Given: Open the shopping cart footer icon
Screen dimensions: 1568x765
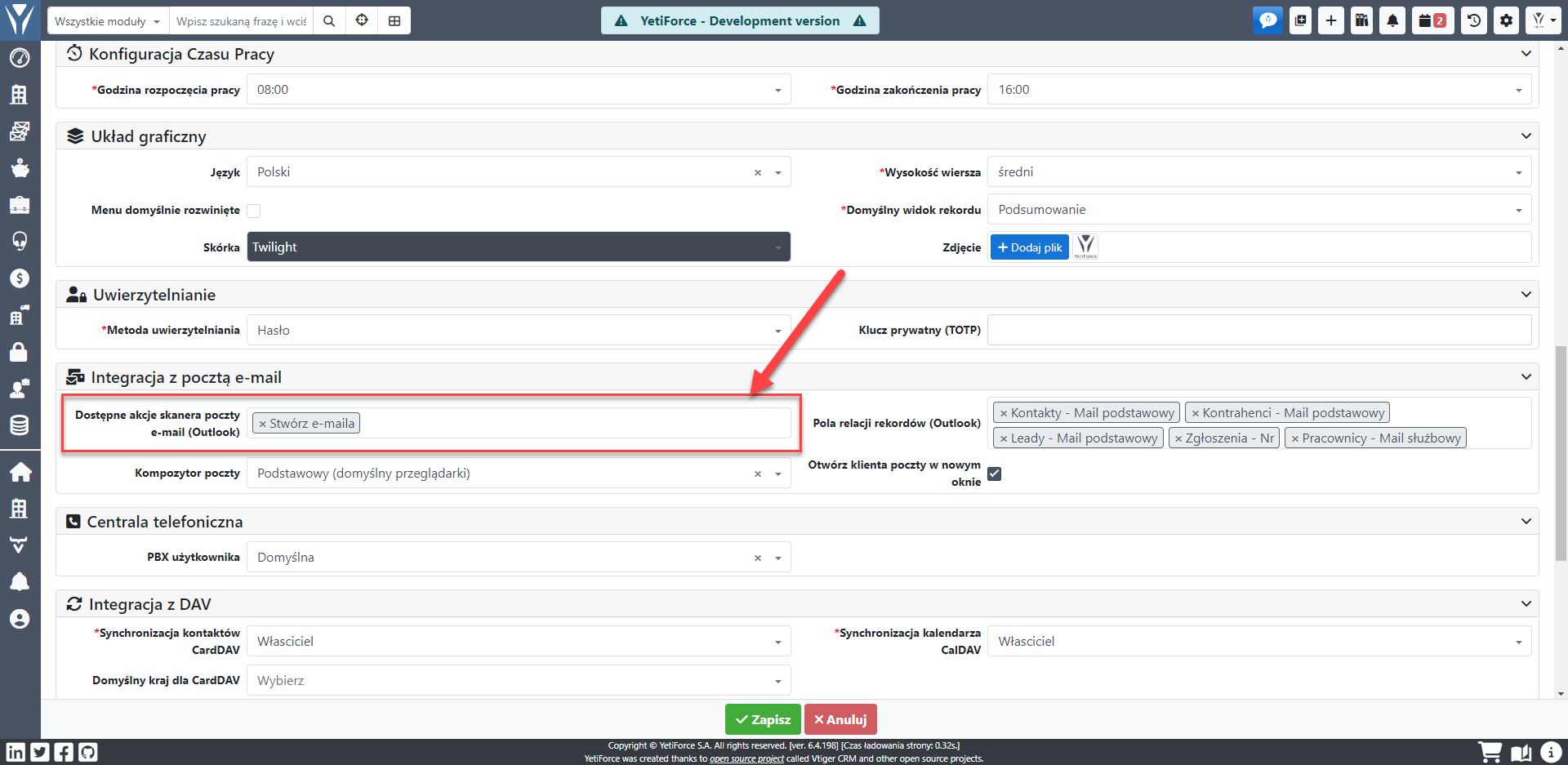Looking at the screenshot, I should point(1490,752).
